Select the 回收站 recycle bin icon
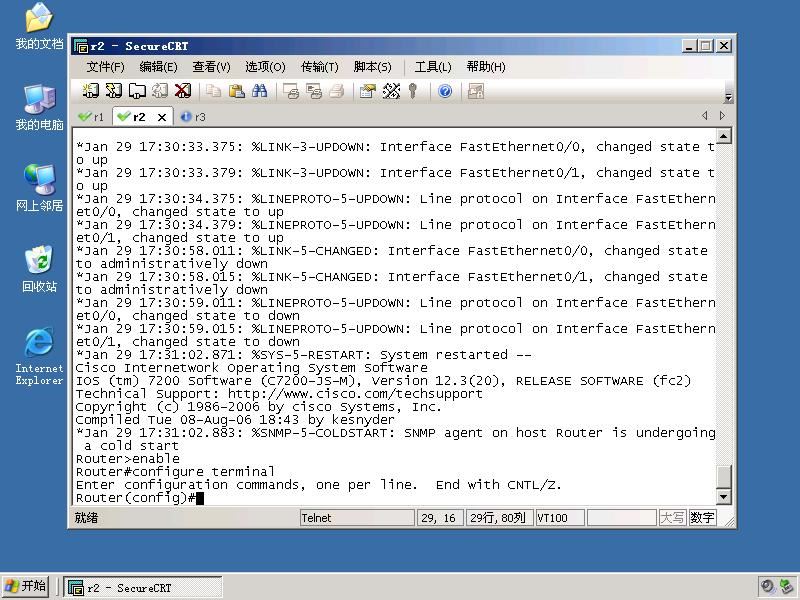Viewport: 800px width, 600px height. point(39,269)
